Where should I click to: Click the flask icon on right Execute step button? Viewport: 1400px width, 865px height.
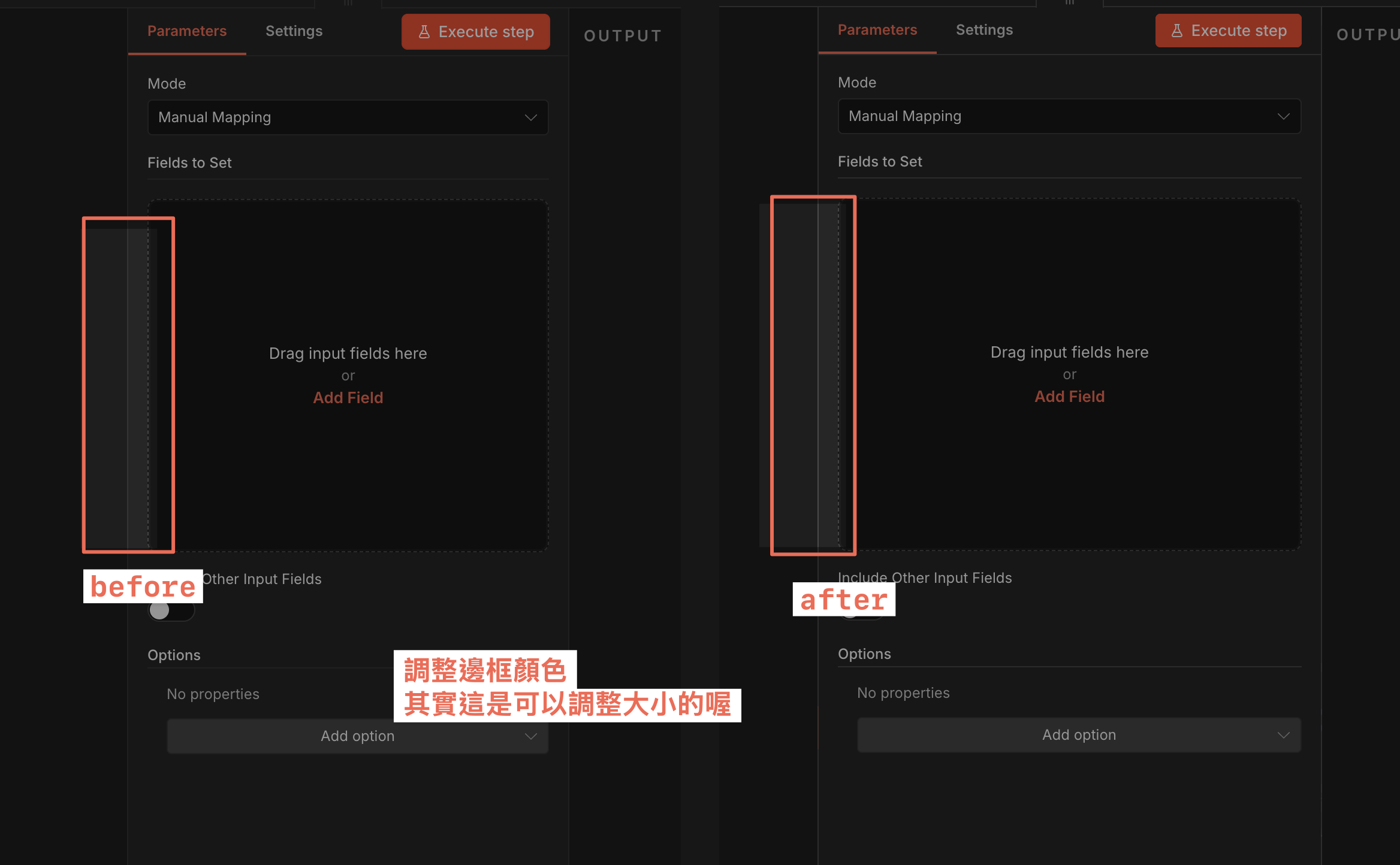coord(1177,31)
